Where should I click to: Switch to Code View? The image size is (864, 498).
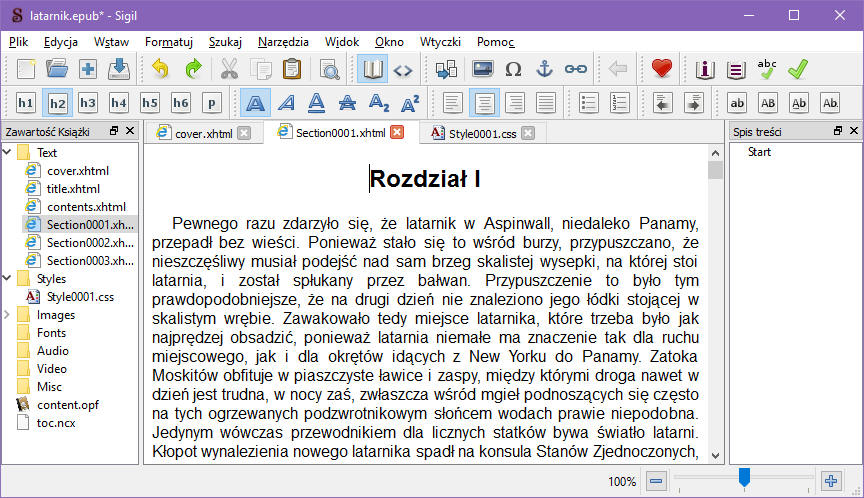click(x=402, y=69)
